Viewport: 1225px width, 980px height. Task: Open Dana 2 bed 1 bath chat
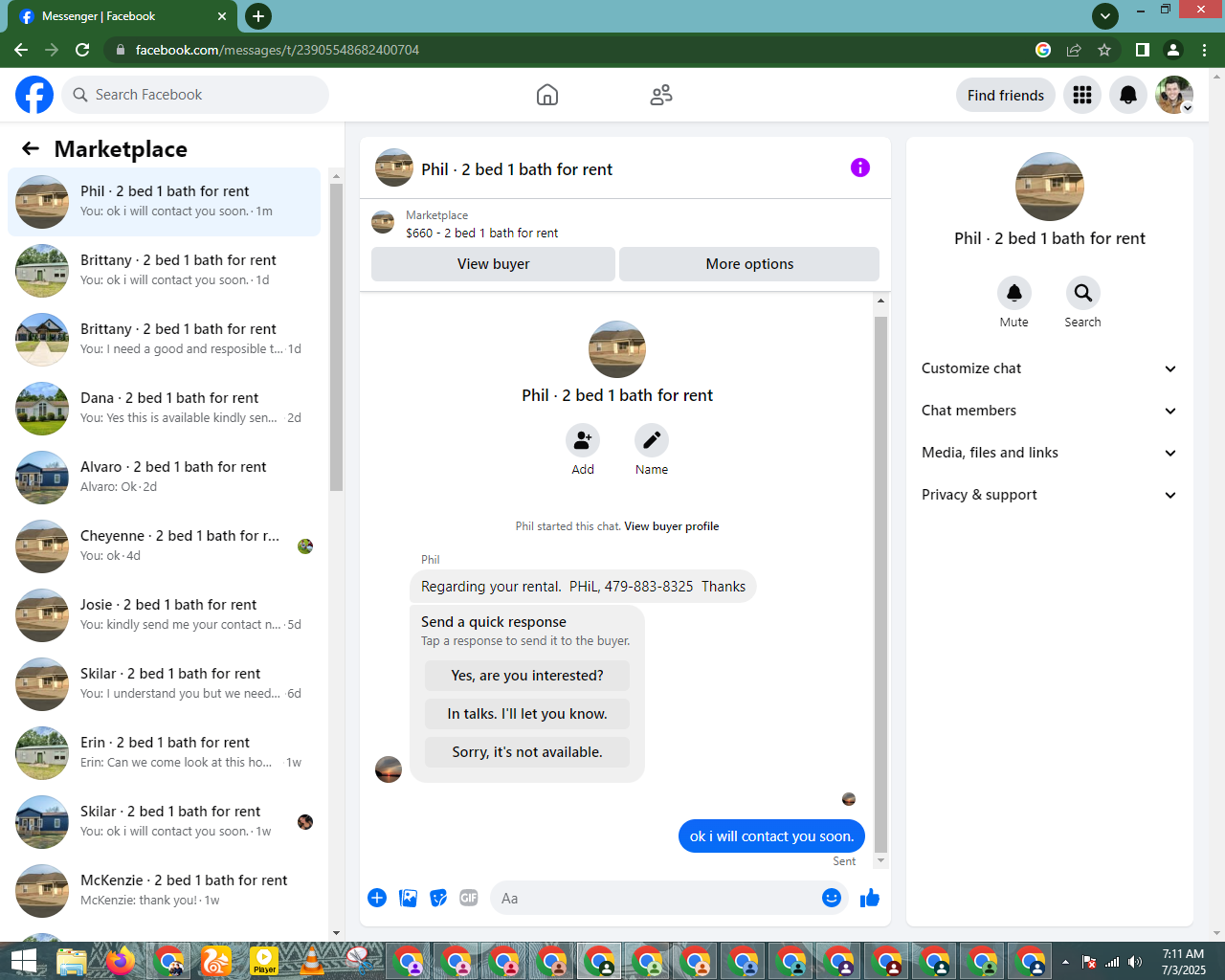tap(164, 409)
